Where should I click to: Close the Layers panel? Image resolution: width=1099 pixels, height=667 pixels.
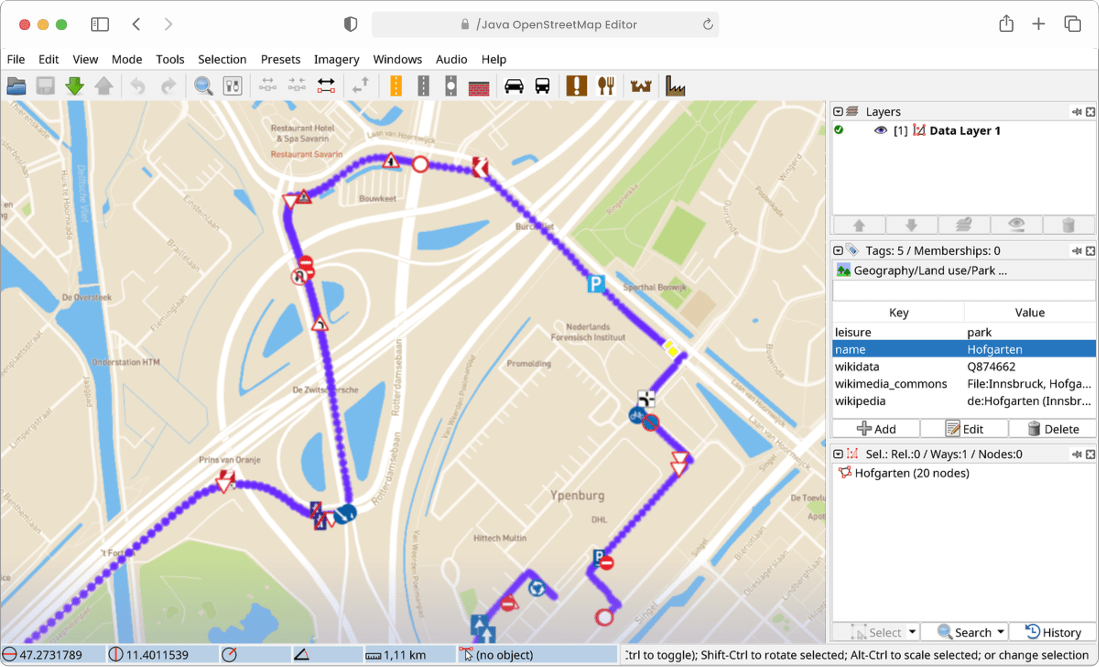coord(1090,112)
